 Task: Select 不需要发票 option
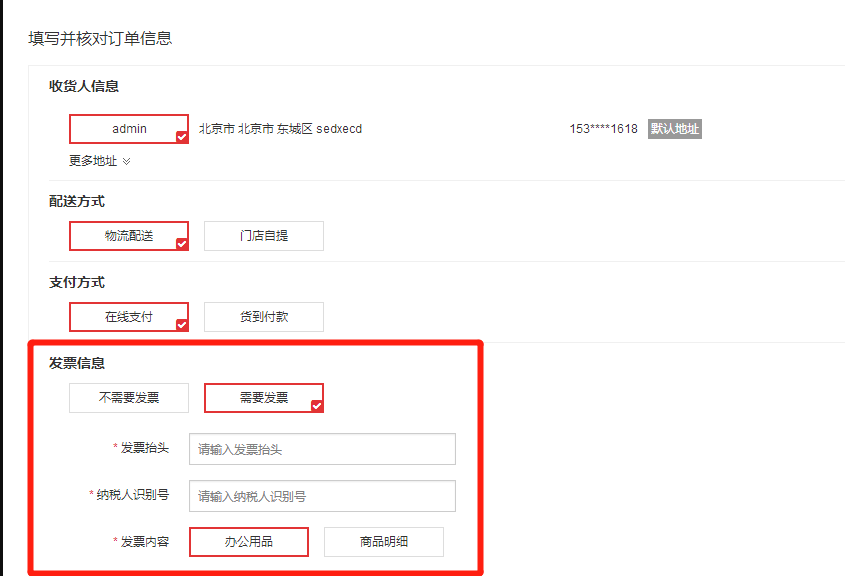click(x=129, y=398)
